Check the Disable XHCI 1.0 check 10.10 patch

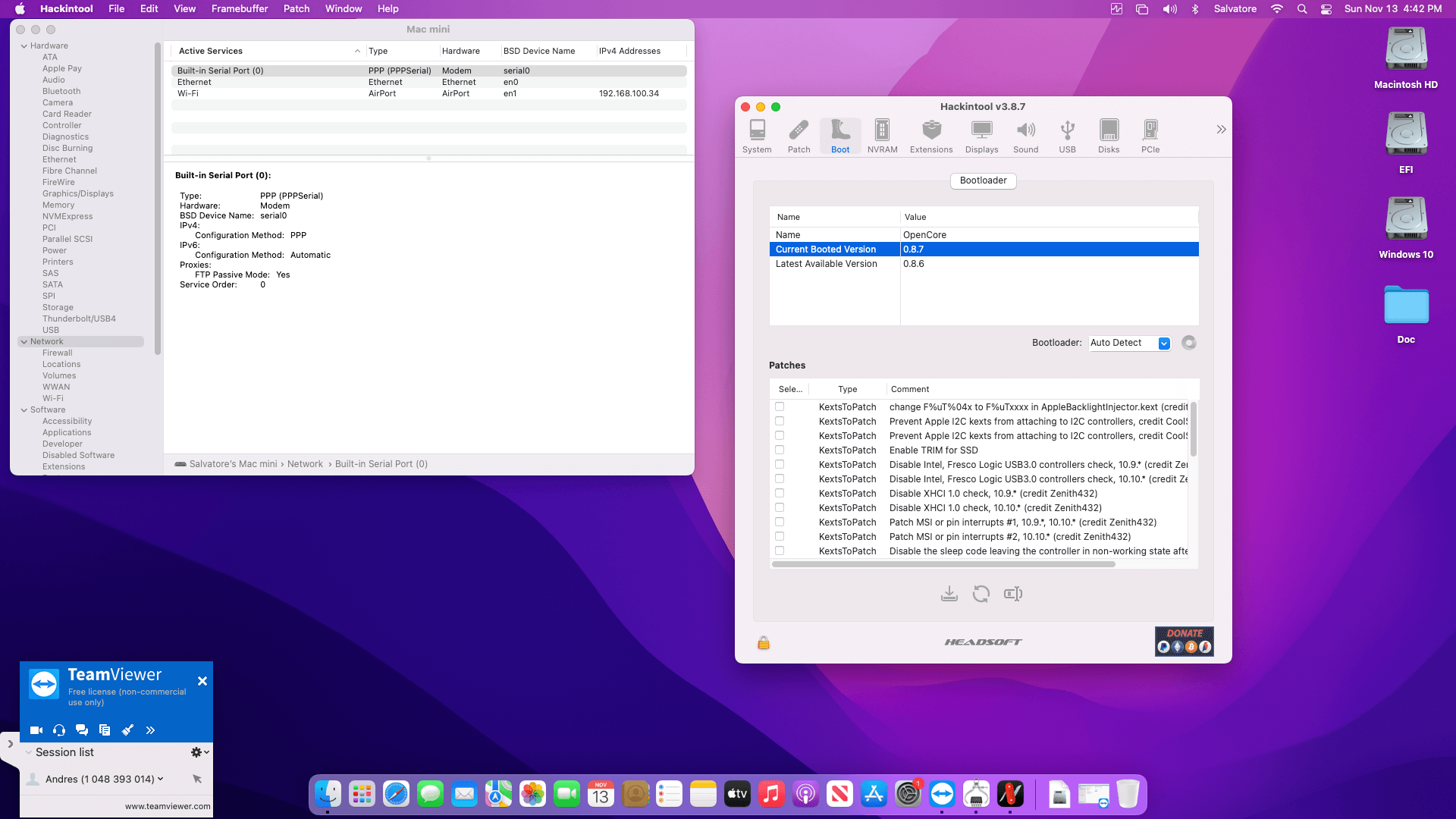click(780, 508)
